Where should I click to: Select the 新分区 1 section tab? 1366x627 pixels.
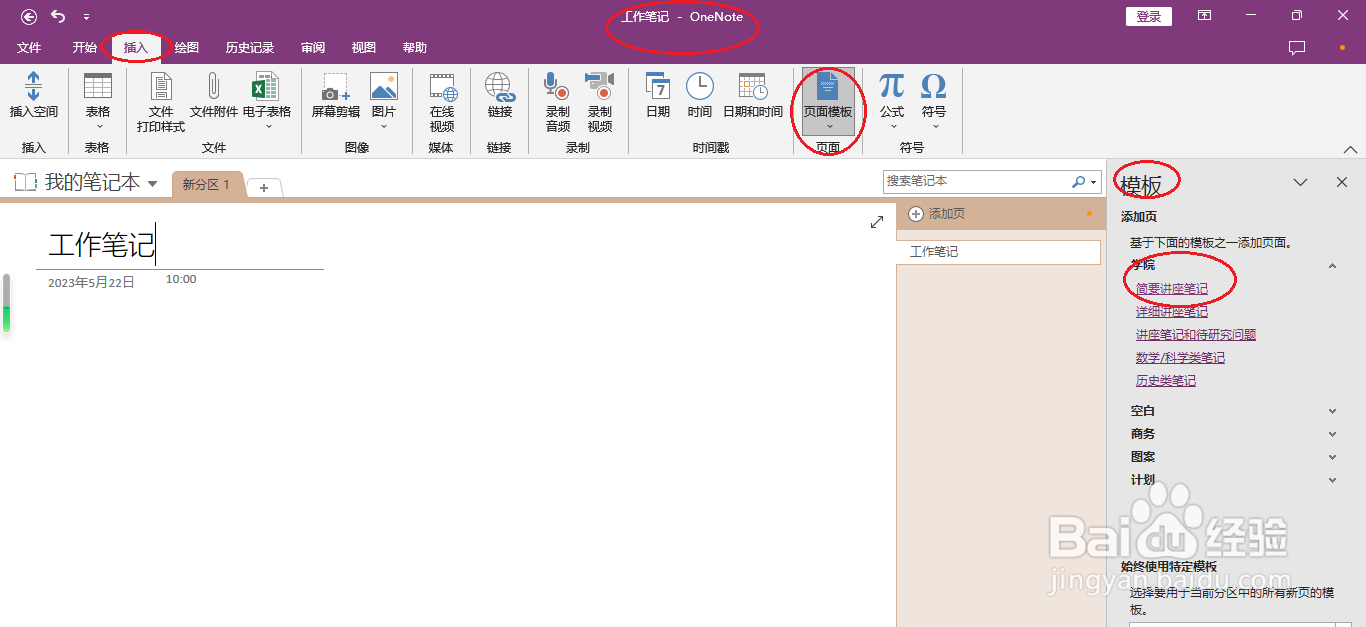click(x=207, y=184)
